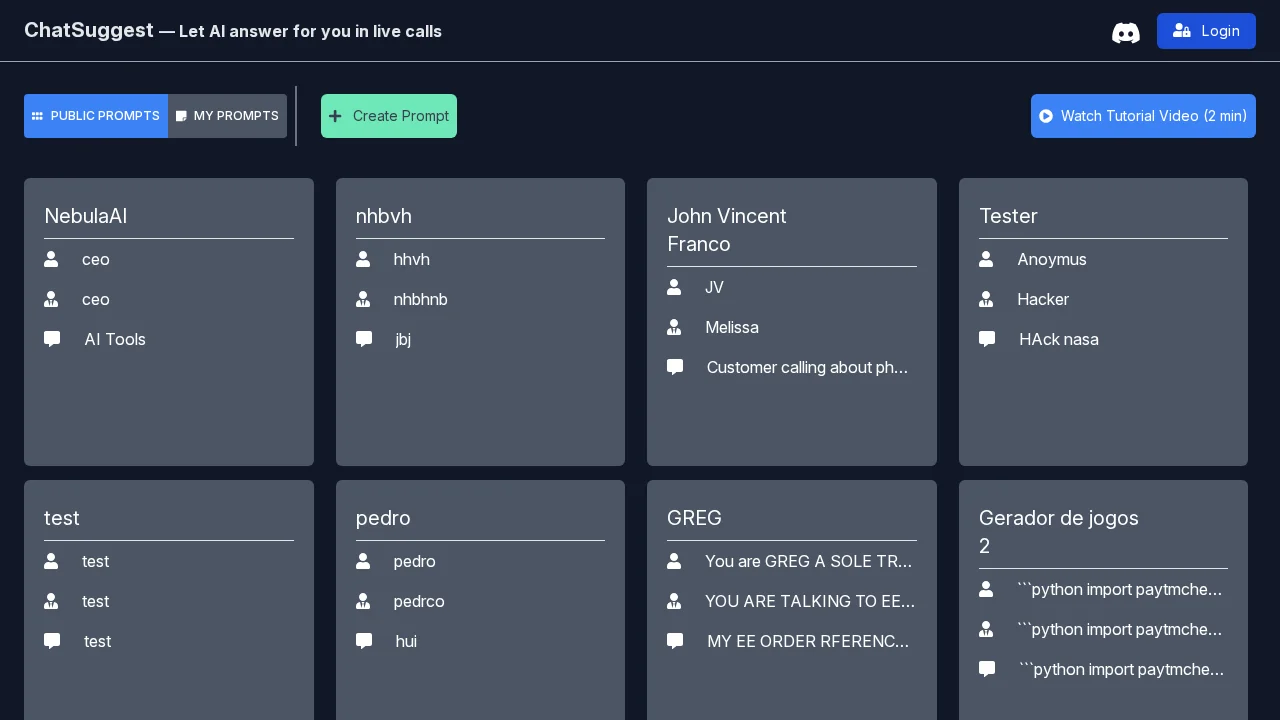Click the user icon inside the Login button
This screenshot has height=720, width=1280.
(1182, 31)
